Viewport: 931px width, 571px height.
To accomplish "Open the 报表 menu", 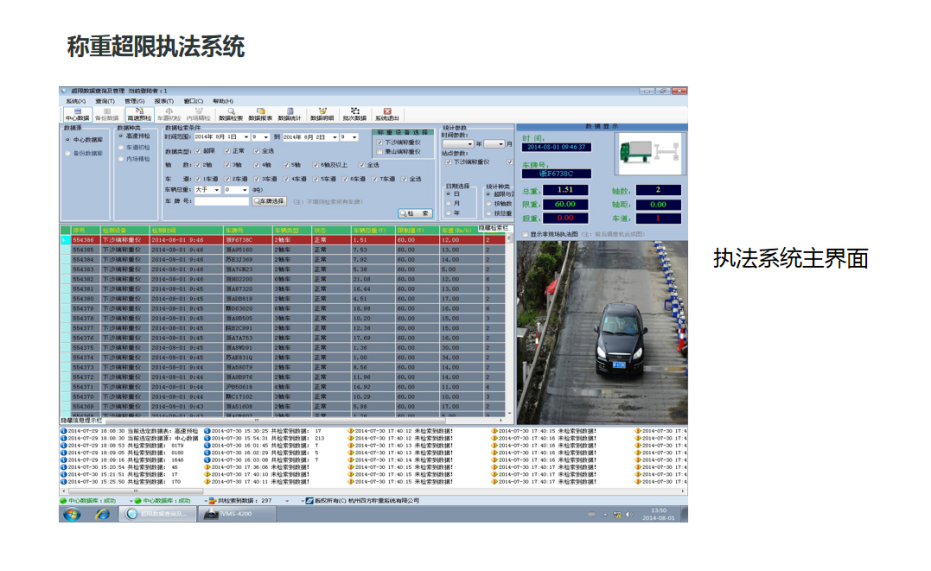I will click(x=165, y=101).
